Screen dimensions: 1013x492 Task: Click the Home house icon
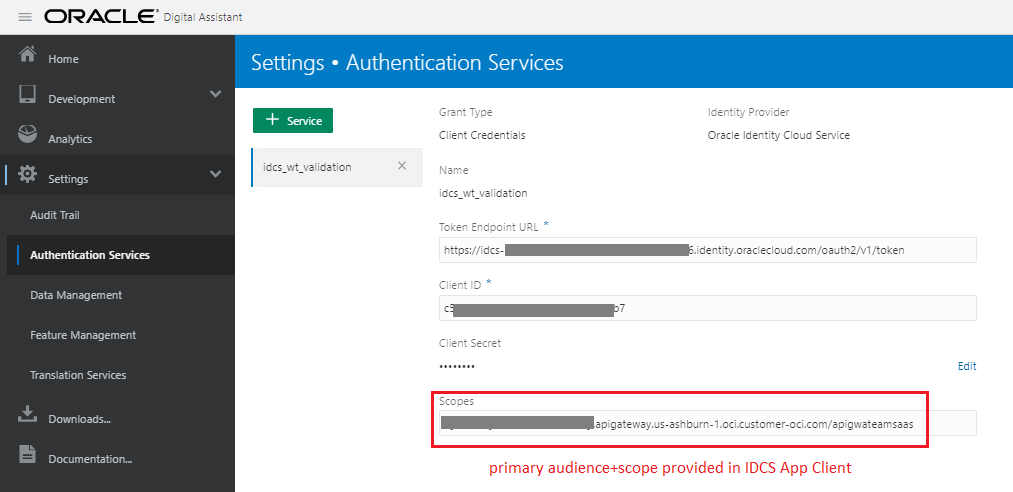(x=28, y=54)
